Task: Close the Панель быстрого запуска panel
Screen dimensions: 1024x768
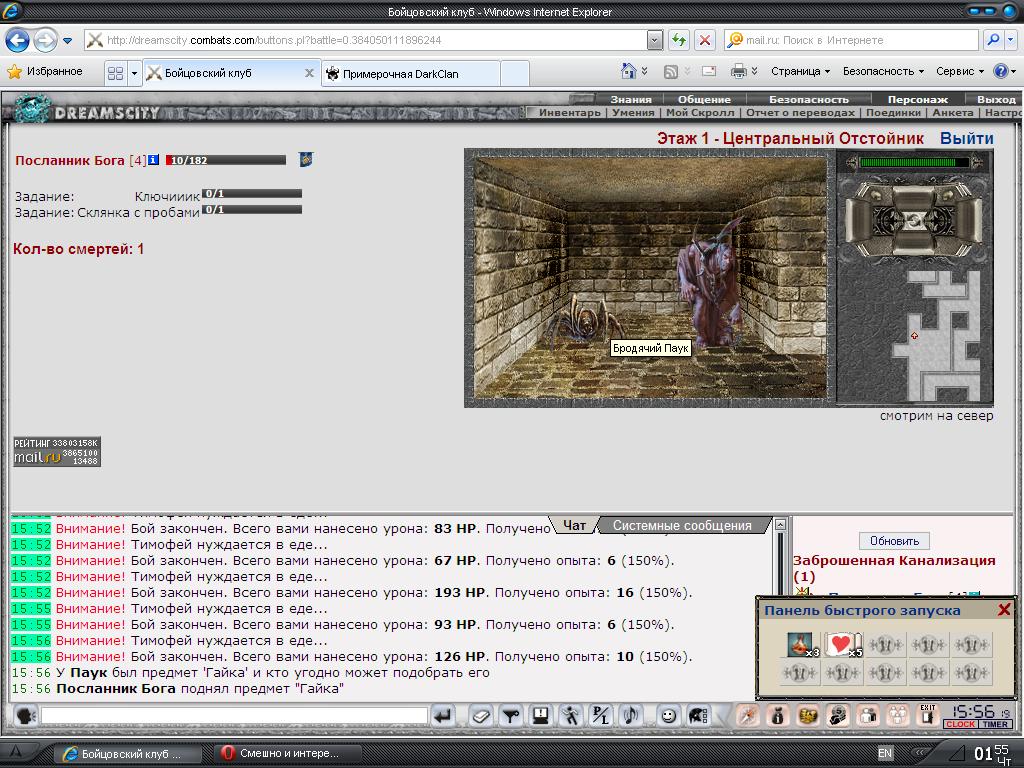Action: (1004, 610)
